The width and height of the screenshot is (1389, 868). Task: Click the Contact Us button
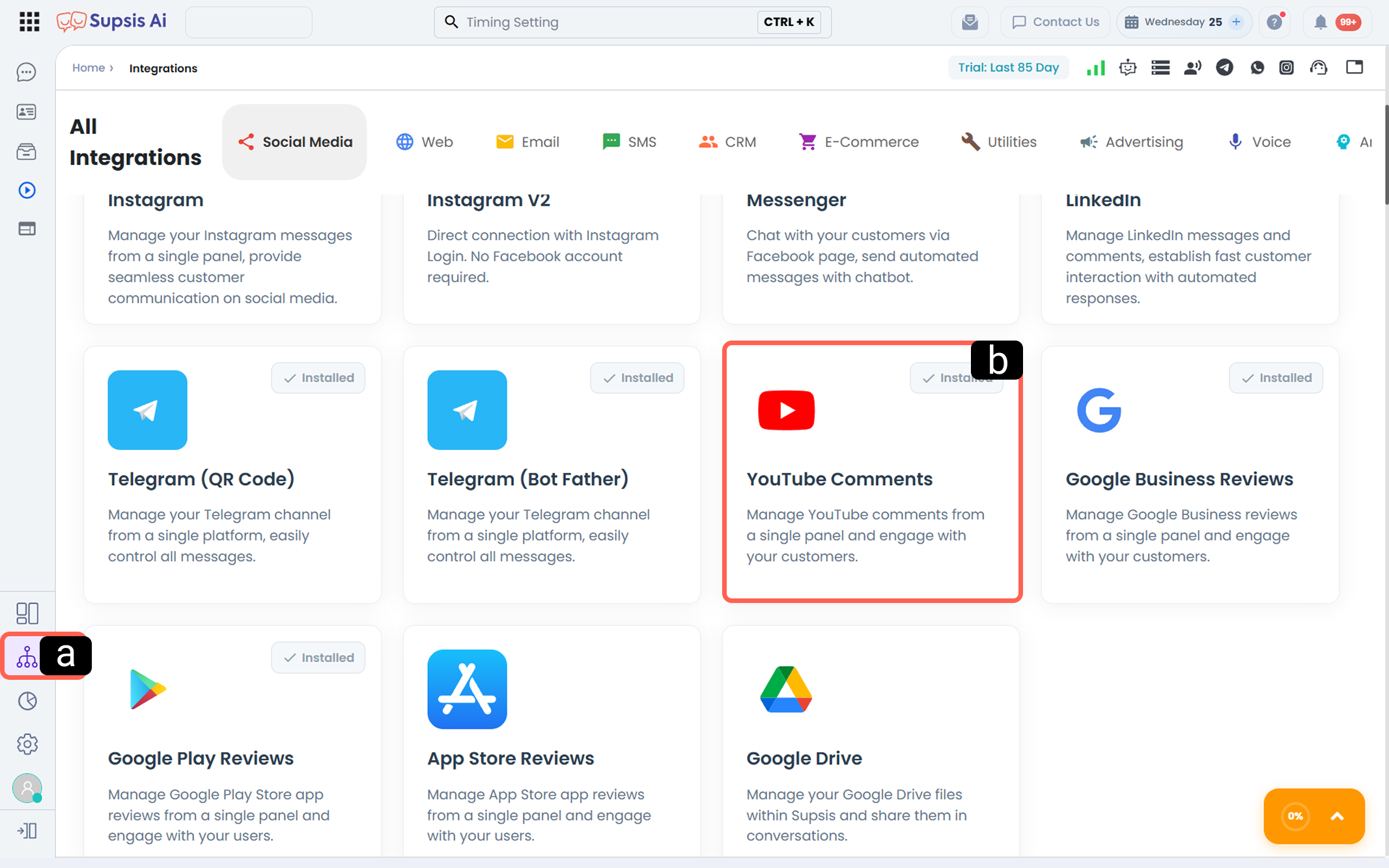(1056, 22)
